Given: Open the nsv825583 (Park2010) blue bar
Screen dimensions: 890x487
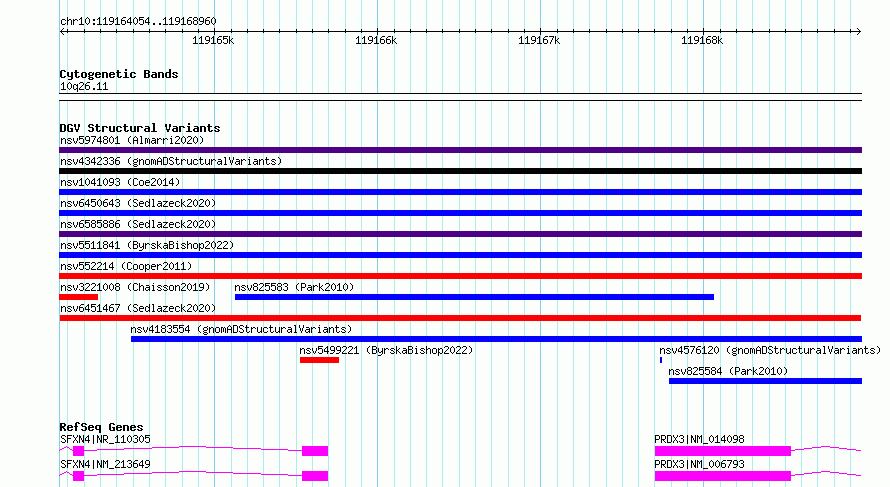Looking at the screenshot, I should pyautogui.click(x=474, y=297).
